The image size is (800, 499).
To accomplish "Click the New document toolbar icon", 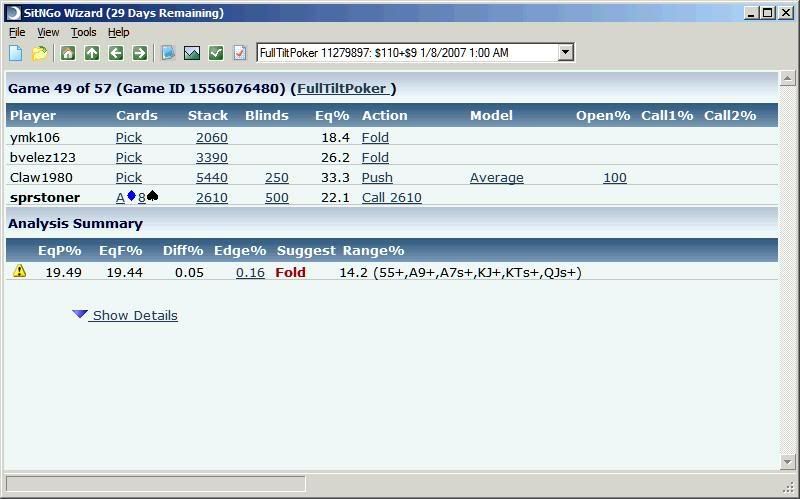I will pyautogui.click(x=16, y=53).
